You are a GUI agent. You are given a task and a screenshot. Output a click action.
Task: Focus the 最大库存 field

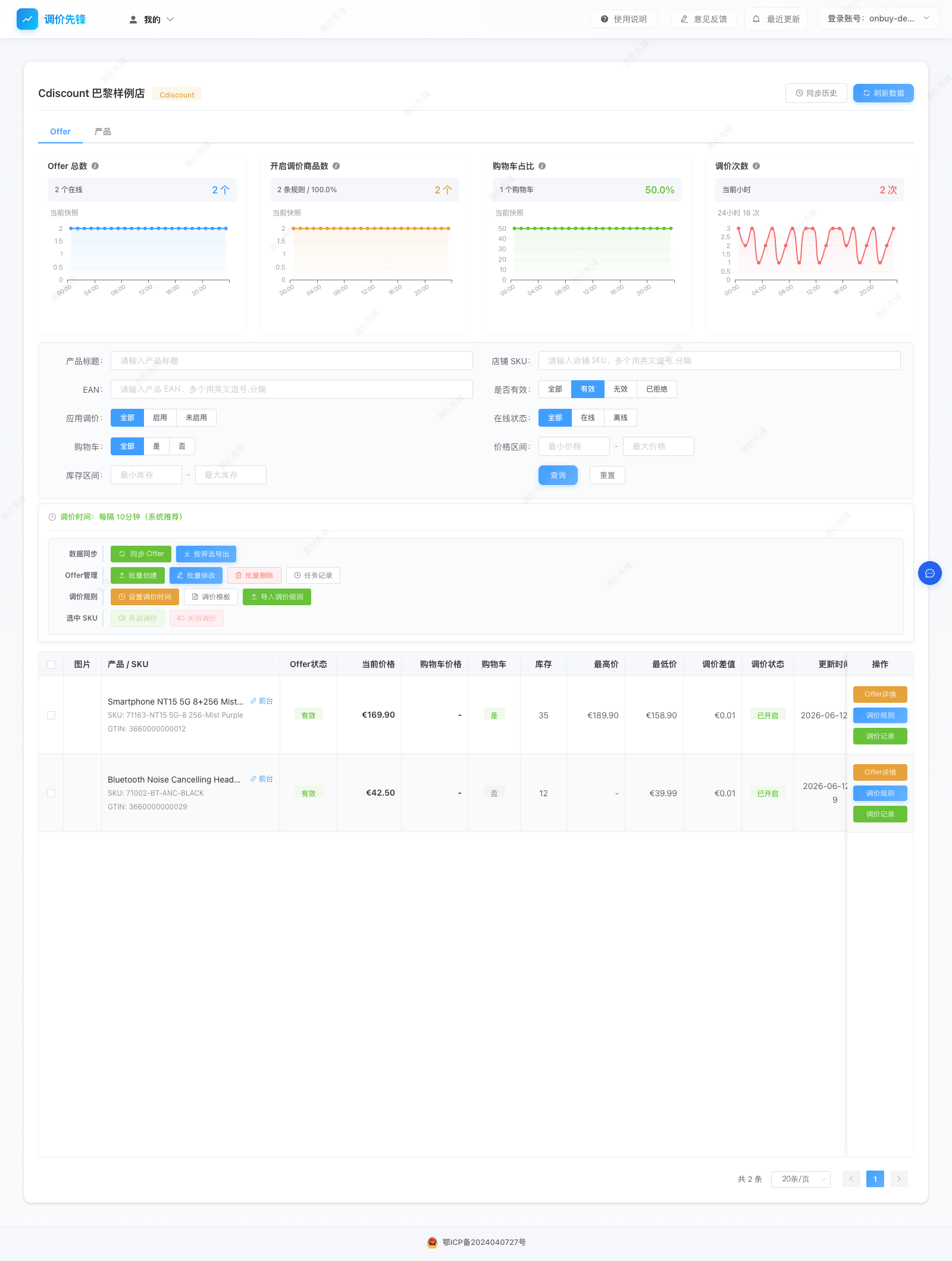tap(231, 475)
